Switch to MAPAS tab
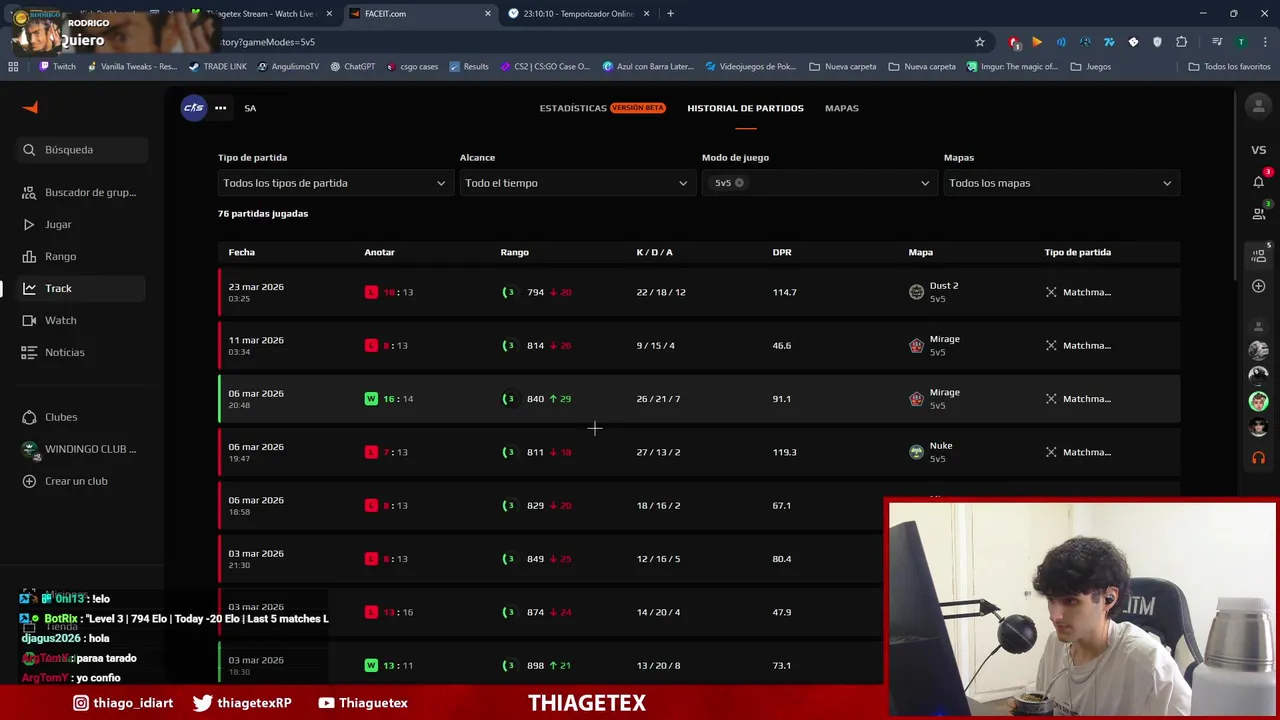Viewport: 1280px width, 720px height. [841, 108]
